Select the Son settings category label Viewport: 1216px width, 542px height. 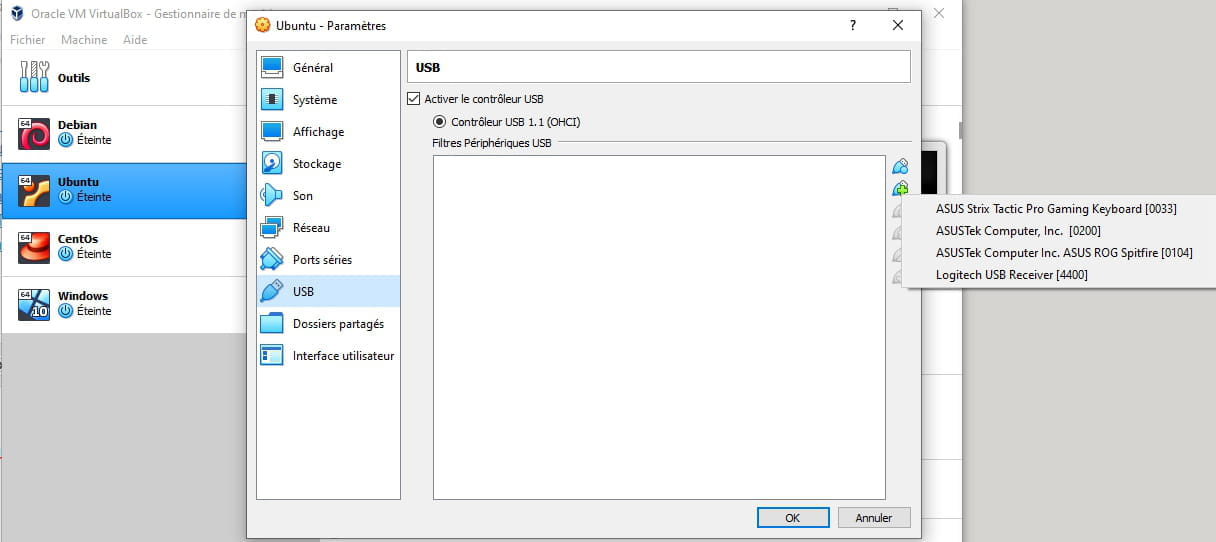pyautogui.click(x=303, y=196)
